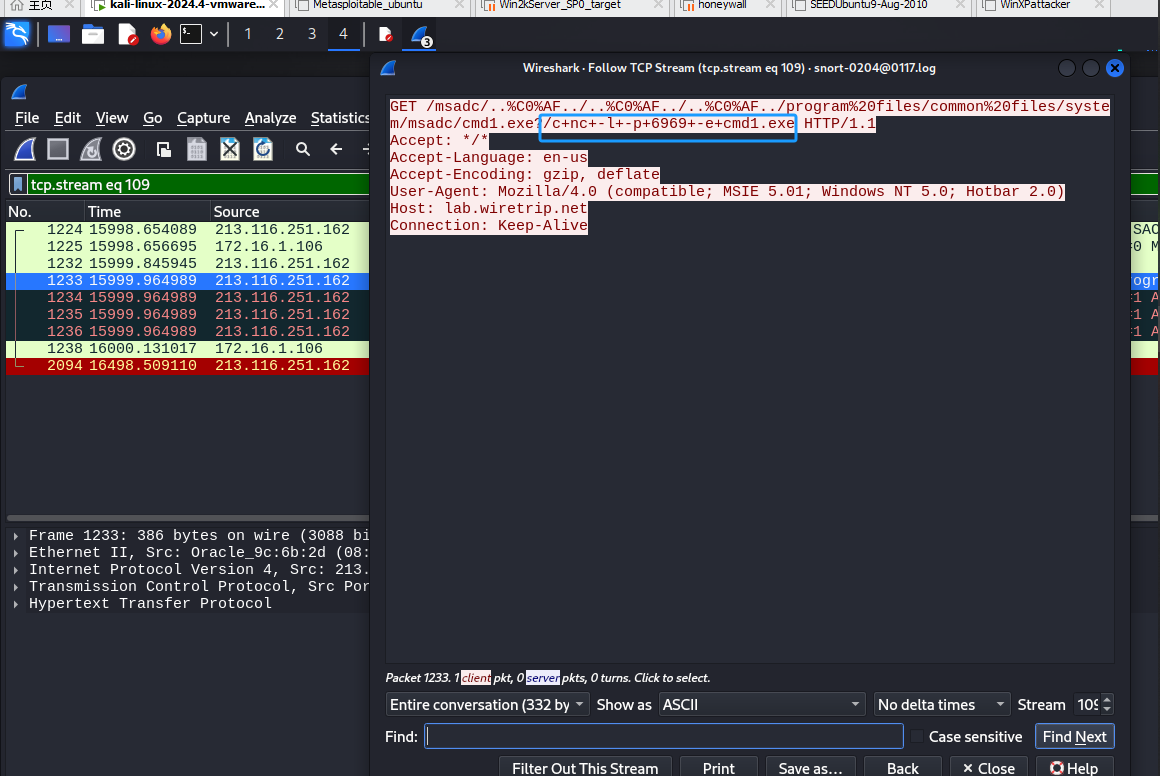
Task: Open the View menu
Action: [x=112, y=118]
